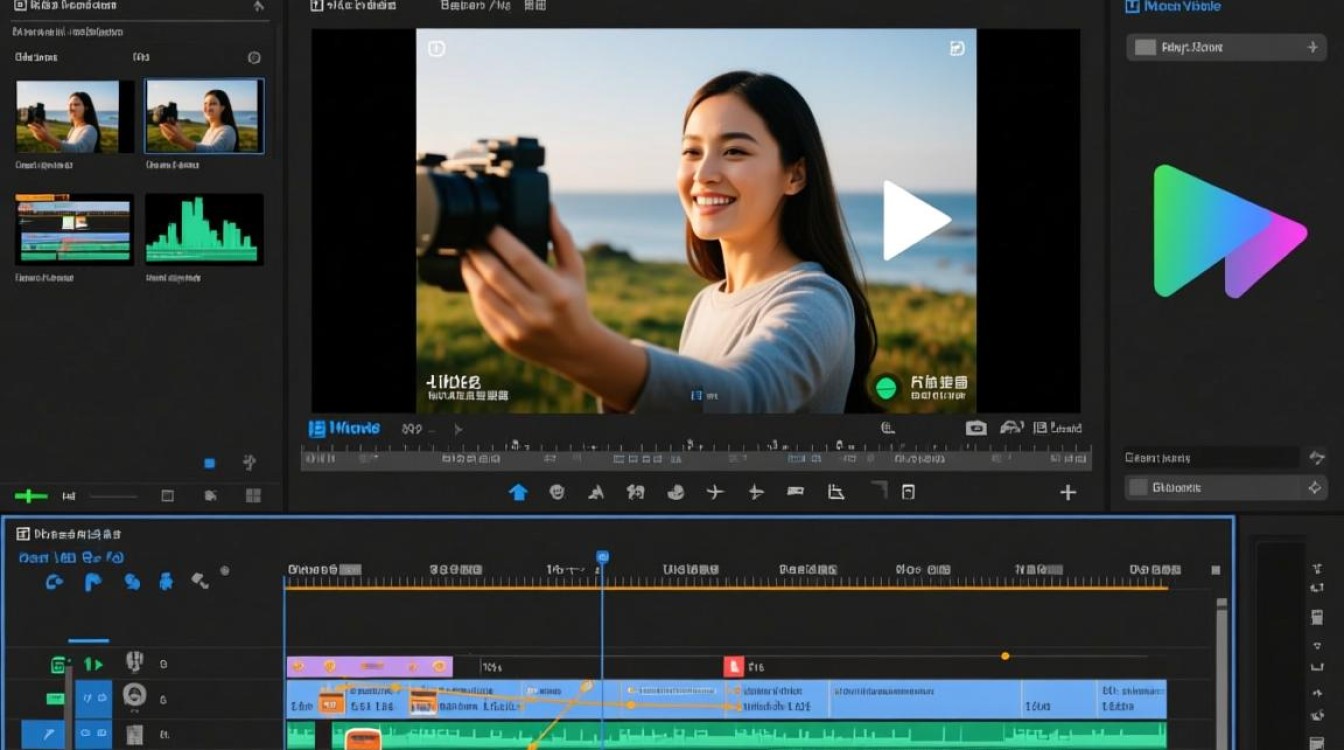Click the orange keyframe dot at top track right
The height and width of the screenshot is (750, 1344).
1005,656
